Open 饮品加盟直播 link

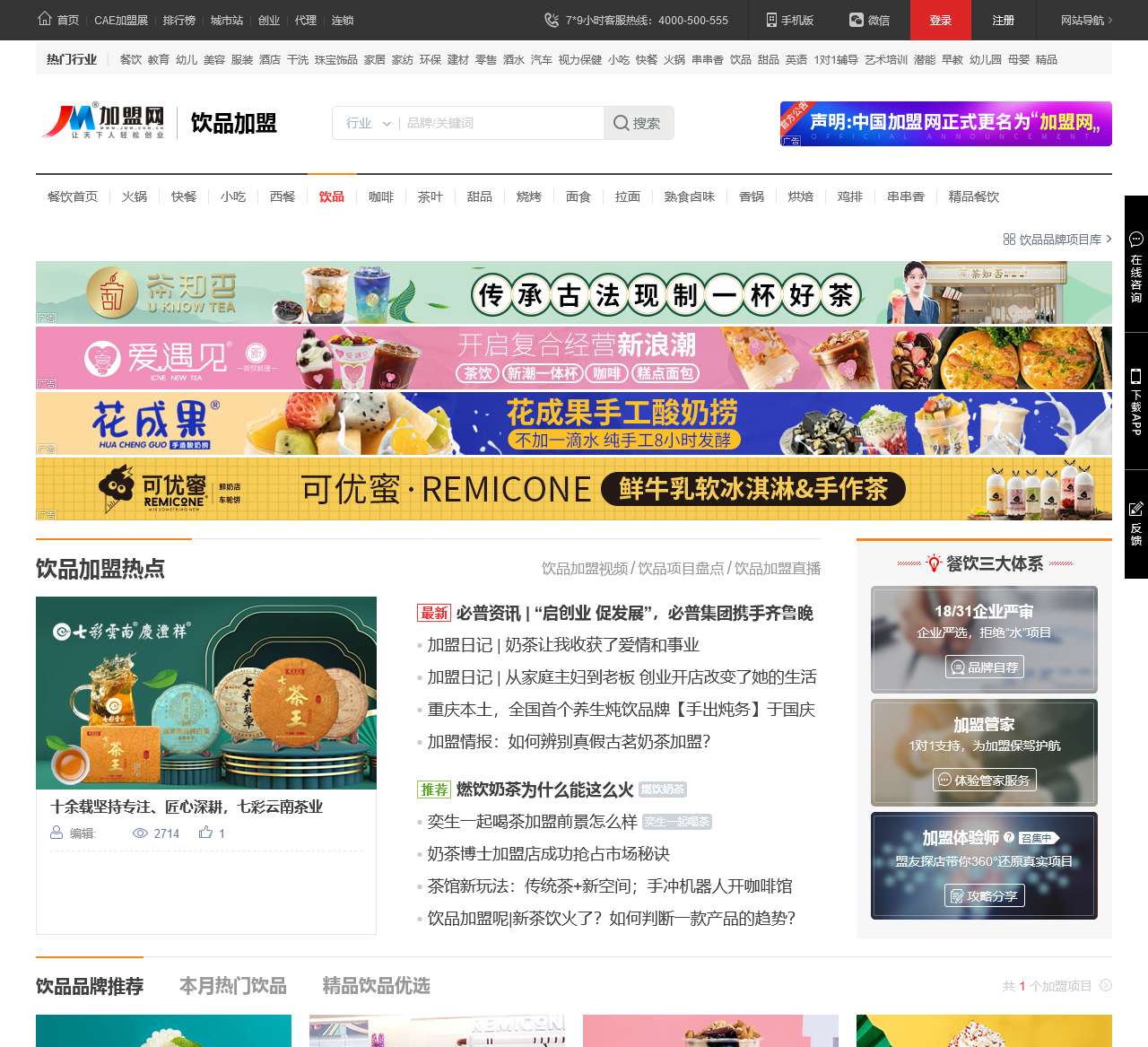pos(778,568)
